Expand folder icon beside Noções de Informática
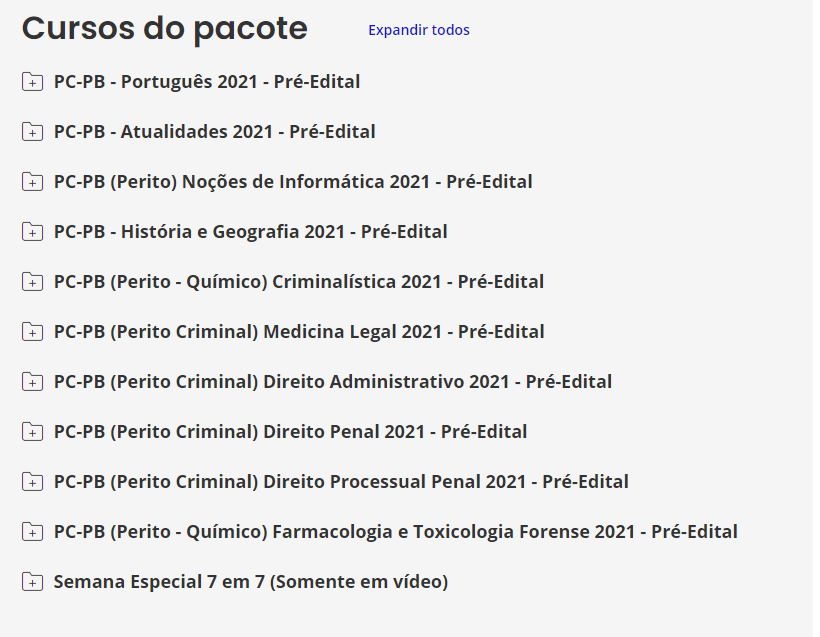The height and width of the screenshot is (637, 820). click(x=32, y=181)
